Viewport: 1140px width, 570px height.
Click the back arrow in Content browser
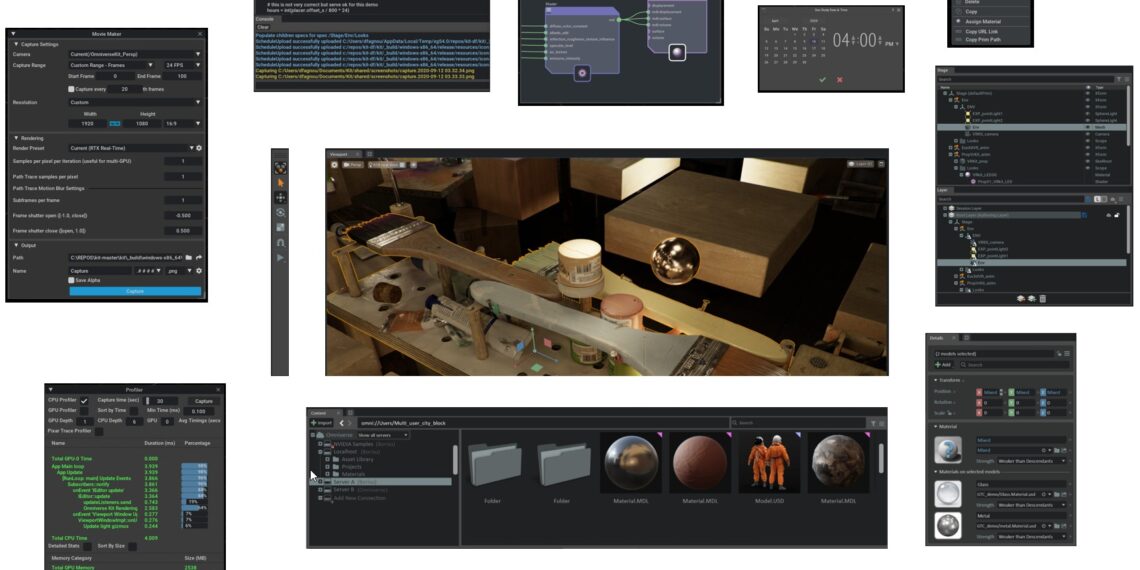[340, 423]
